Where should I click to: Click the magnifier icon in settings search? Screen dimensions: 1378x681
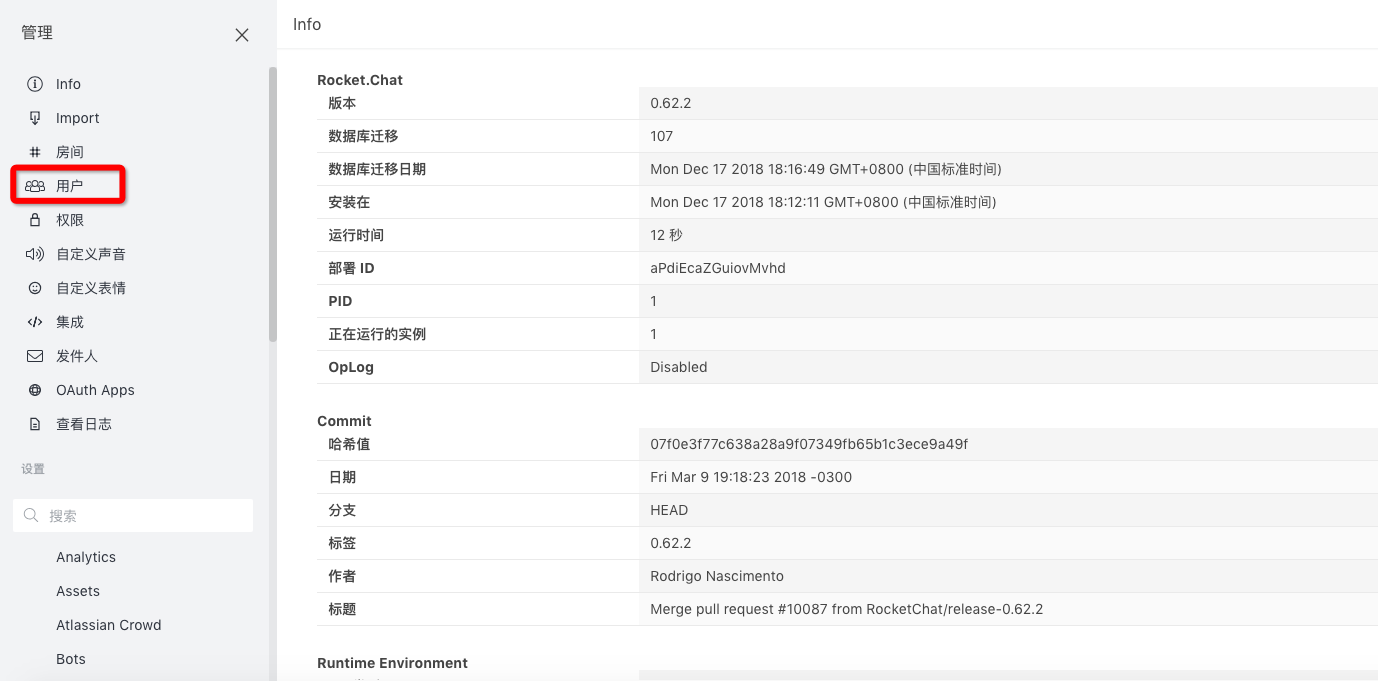[x=31, y=516]
